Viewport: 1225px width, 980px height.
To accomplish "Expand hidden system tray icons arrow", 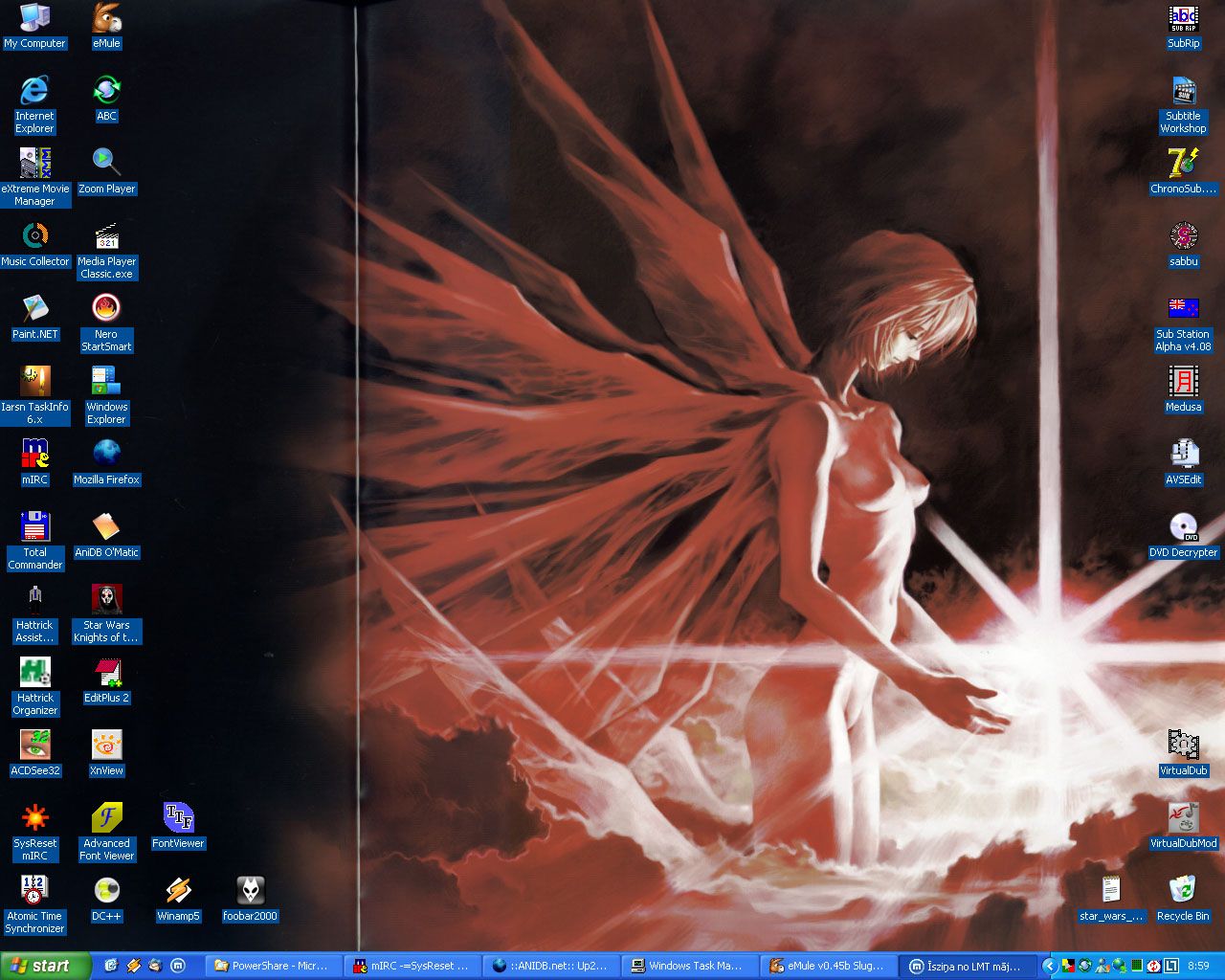I will pyautogui.click(x=1049, y=966).
